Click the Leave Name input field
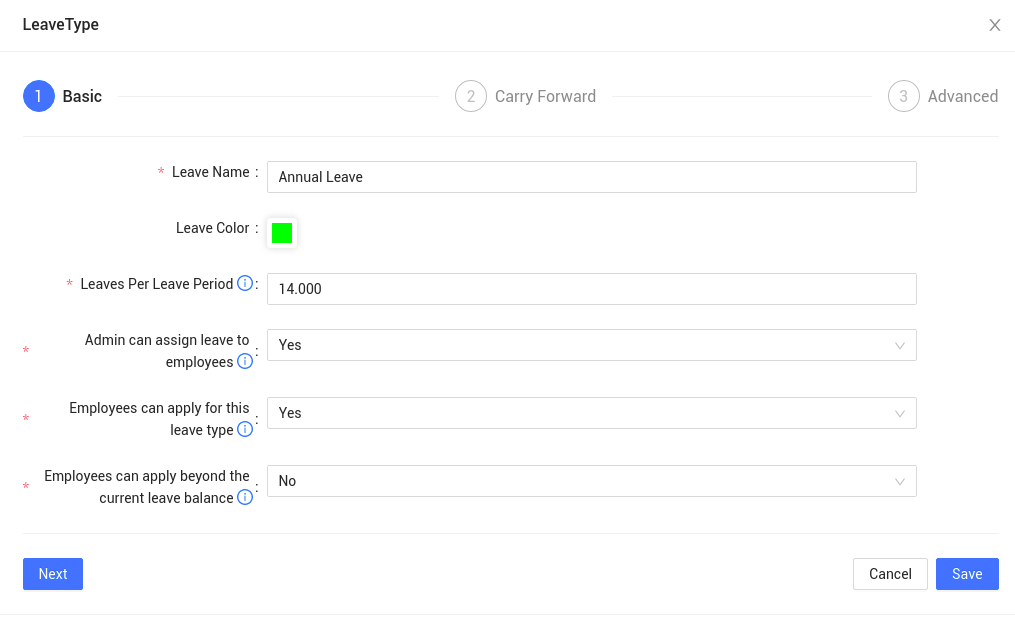Image resolution: width=1015 pixels, height=622 pixels. 591,177
